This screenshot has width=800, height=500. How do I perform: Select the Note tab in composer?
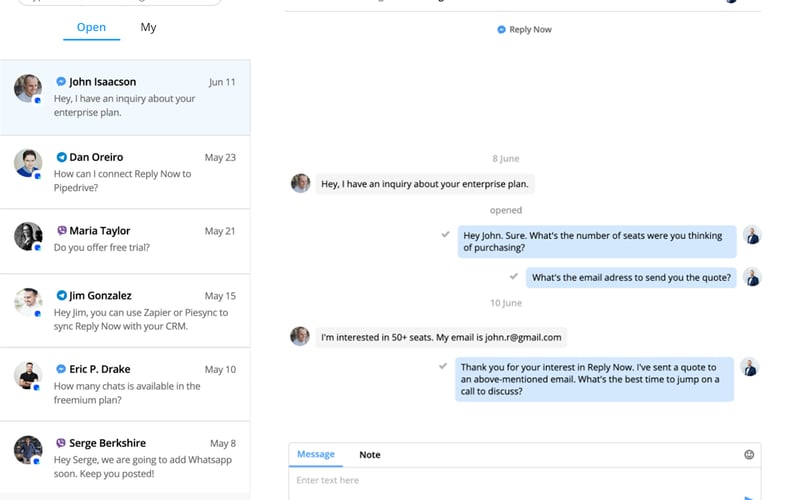click(370, 455)
